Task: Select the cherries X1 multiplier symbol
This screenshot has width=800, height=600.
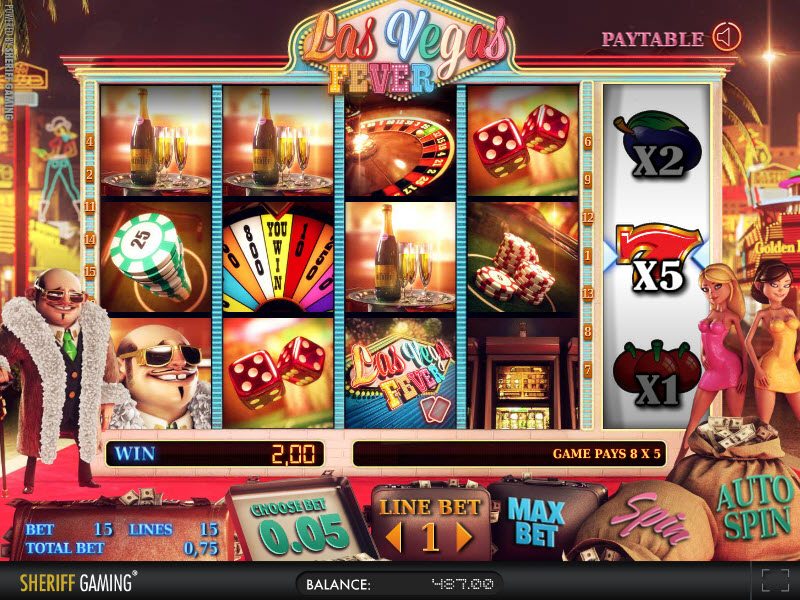Action: click(x=657, y=374)
